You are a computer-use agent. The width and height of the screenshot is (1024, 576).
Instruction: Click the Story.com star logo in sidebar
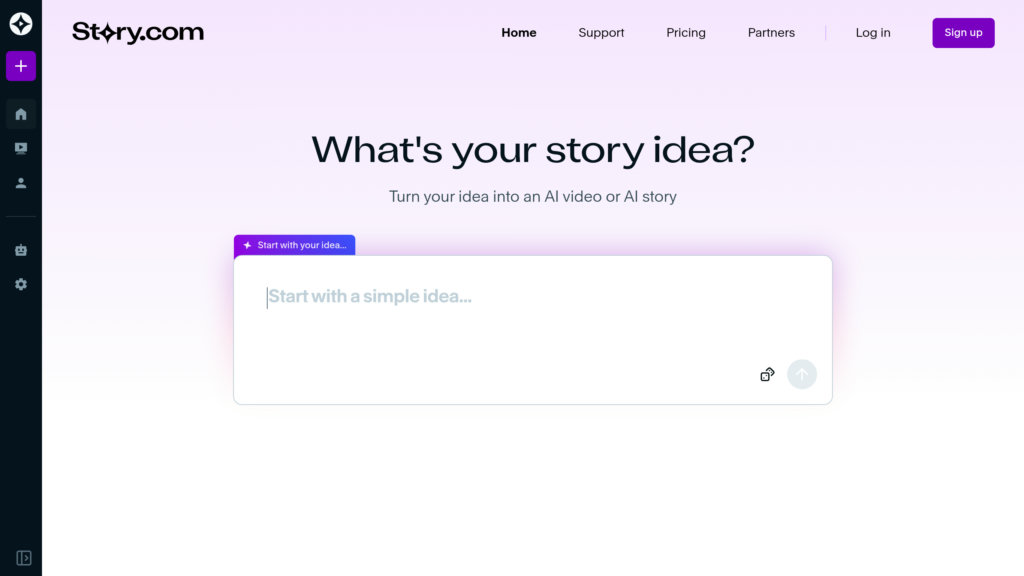click(x=21, y=24)
